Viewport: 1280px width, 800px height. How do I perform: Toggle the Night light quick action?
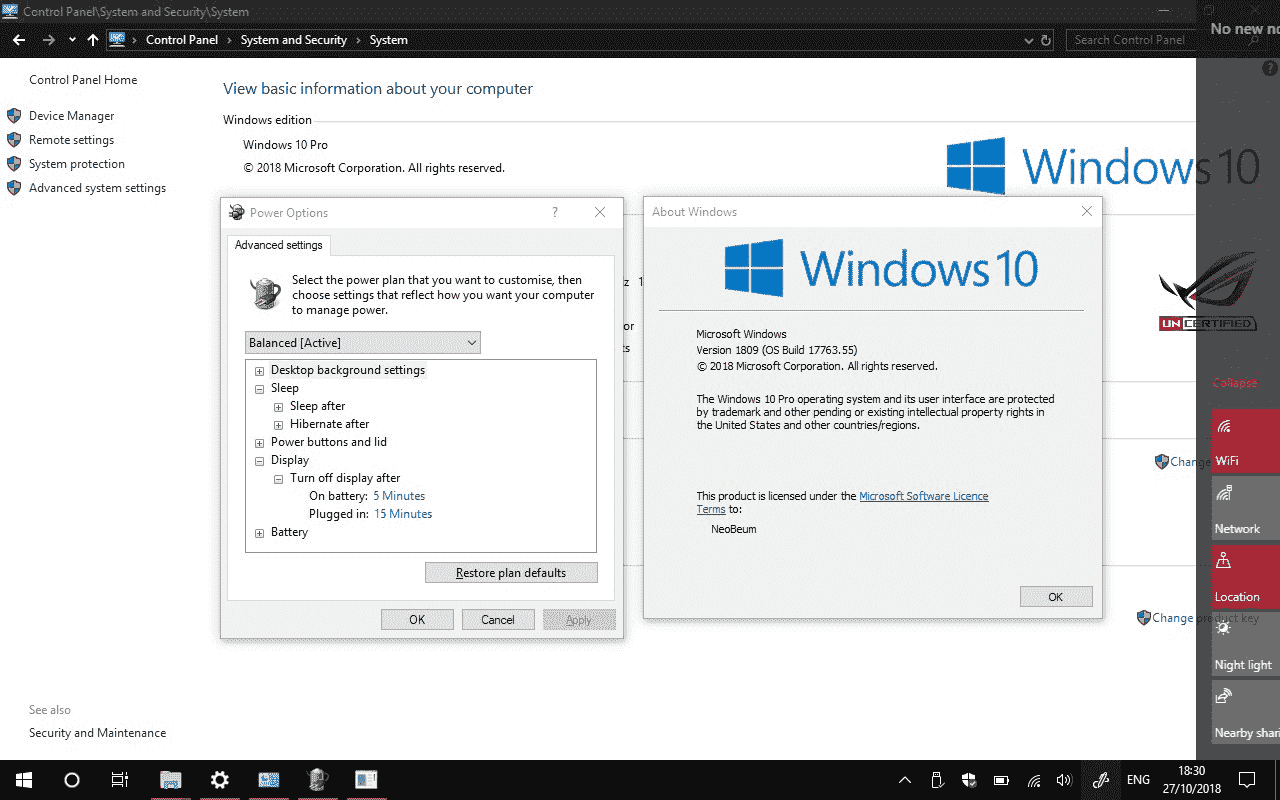click(x=1246, y=645)
